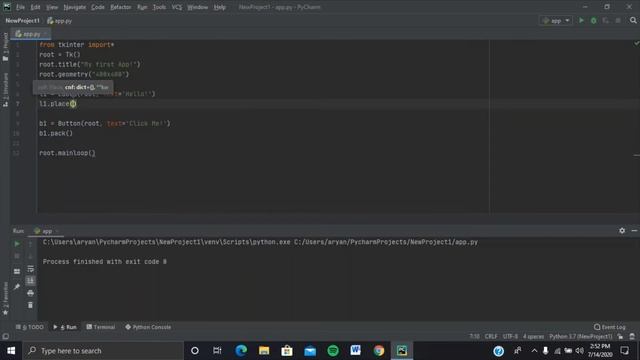Image resolution: width=640 pixels, height=360 pixels.
Task: Run the app using toolbar play button
Action: (581, 20)
